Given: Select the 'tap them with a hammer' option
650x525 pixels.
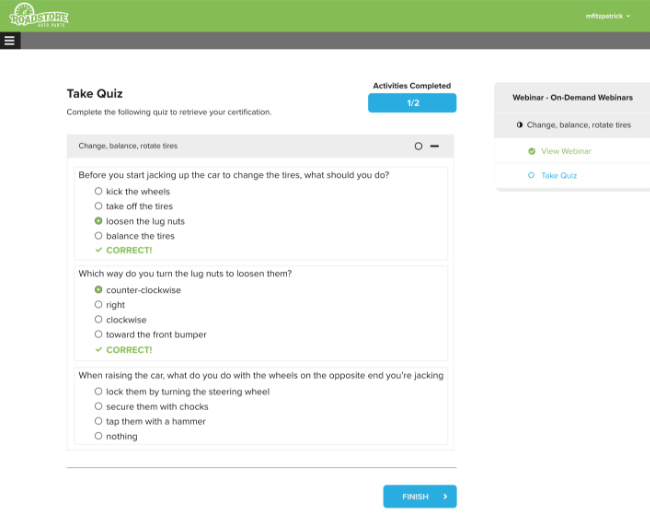Looking at the screenshot, I should [98, 422].
